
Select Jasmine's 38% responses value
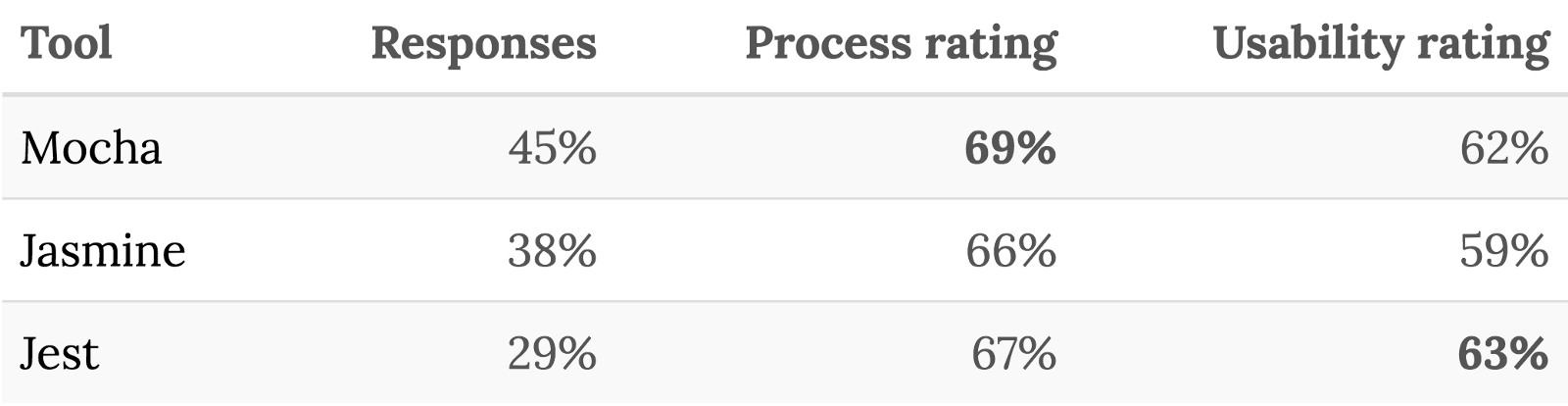tap(552, 251)
